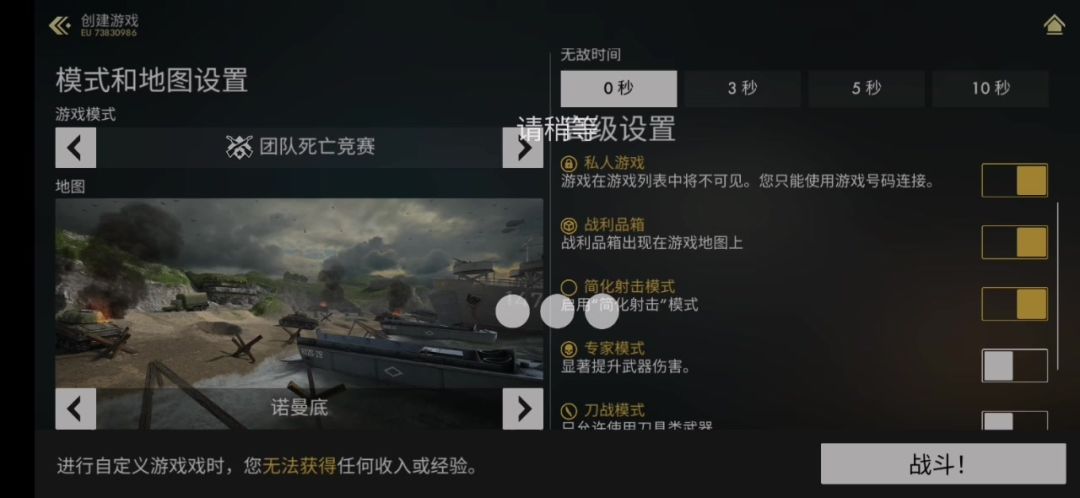Screen dimensions: 1080x498
Task: Turn off the 战利品箱 loot box toggle
Action: [x=1015, y=242]
